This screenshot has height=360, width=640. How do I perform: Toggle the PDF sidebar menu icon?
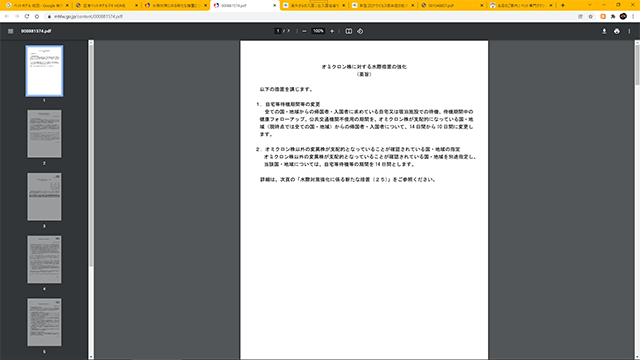click(11, 31)
